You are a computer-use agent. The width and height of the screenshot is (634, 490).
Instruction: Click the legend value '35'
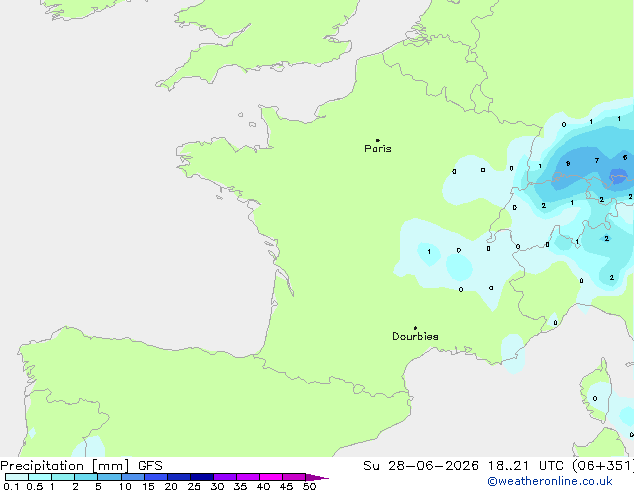coord(240,486)
